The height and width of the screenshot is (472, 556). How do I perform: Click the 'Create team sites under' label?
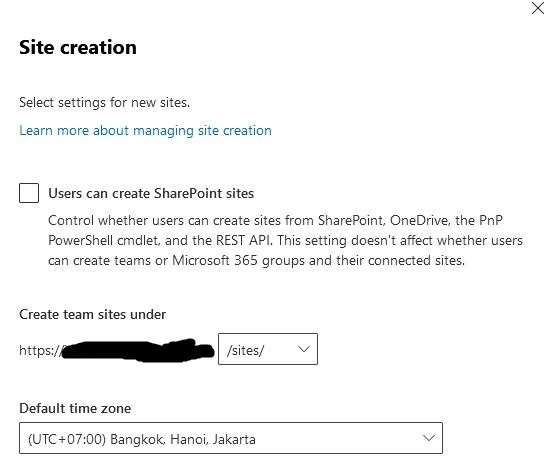pyautogui.click(x=93, y=315)
